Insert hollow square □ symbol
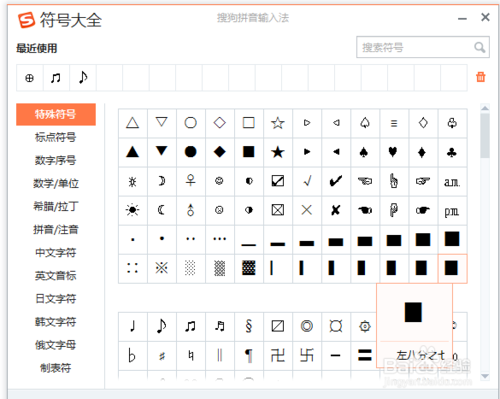 (249, 123)
